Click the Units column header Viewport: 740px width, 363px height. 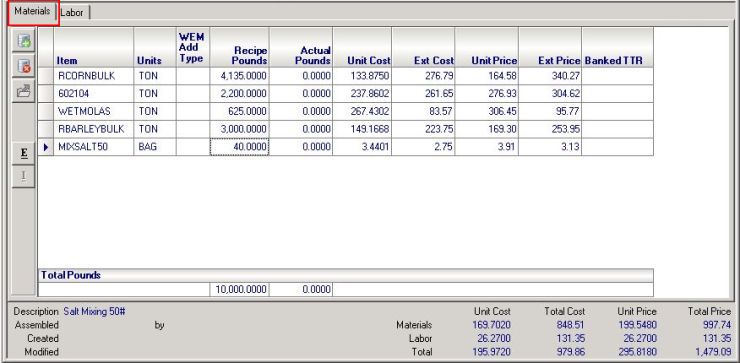pyautogui.click(x=155, y=47)
